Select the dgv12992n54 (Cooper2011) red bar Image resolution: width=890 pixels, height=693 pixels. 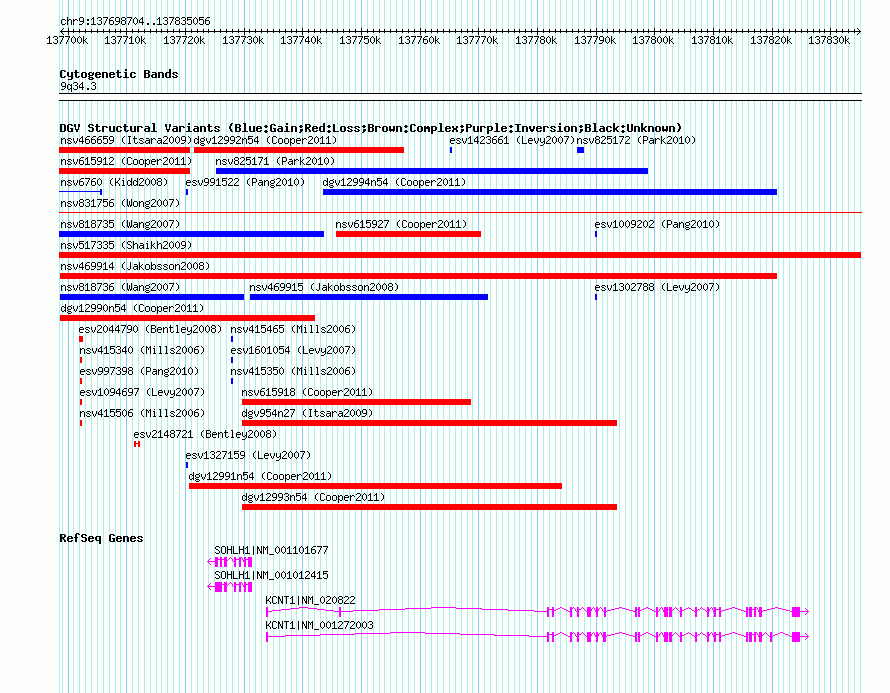299,150
